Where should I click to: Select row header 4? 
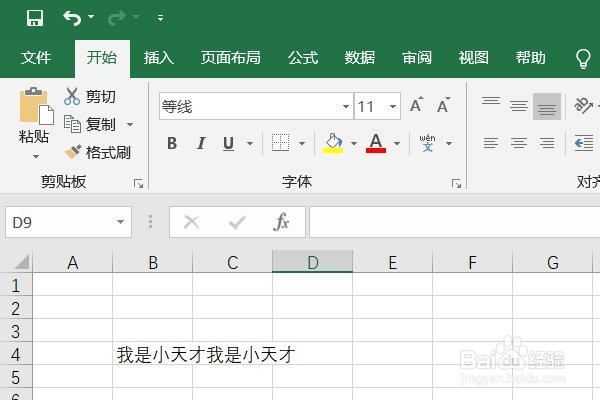tap(16, 354)
